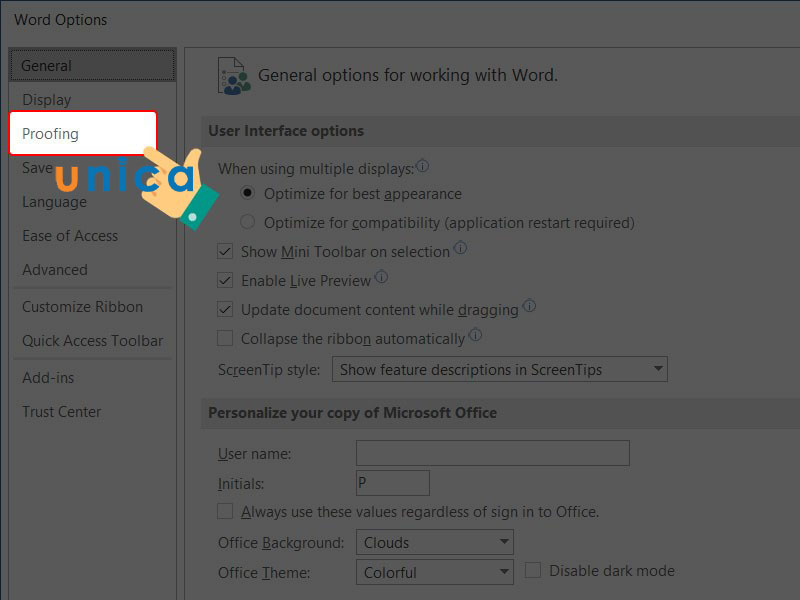Click the User Interface options heading

[x=286, y=131]
